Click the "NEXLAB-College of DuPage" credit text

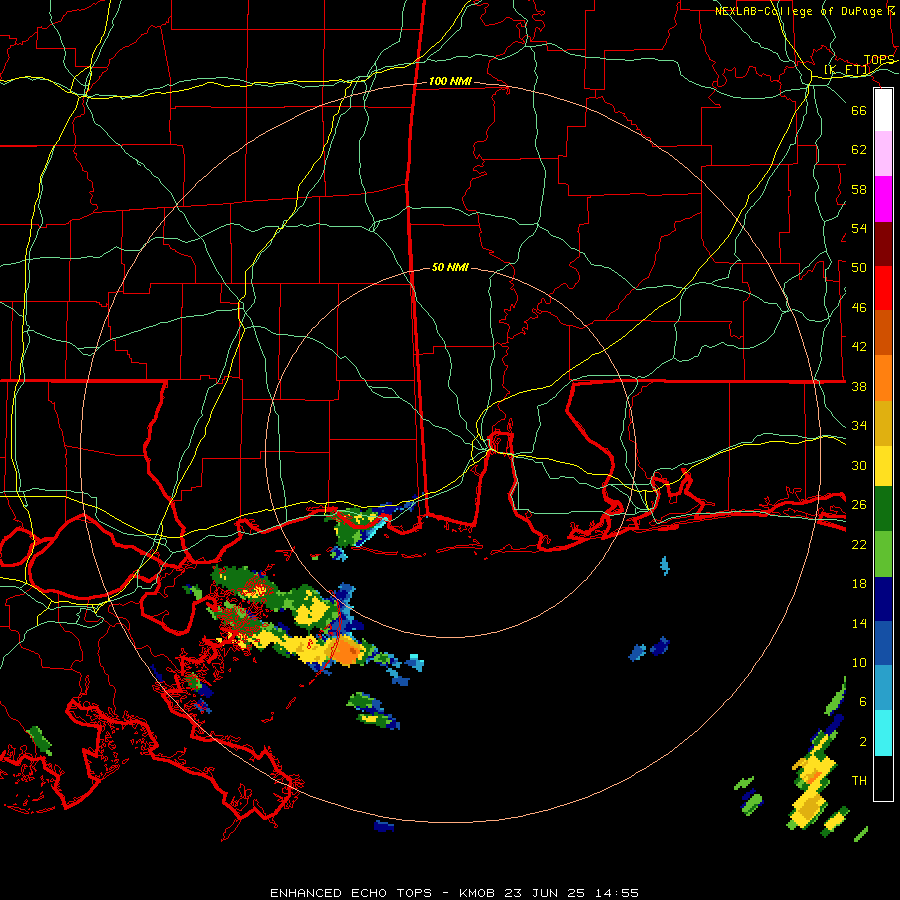[x=798, y=11]
